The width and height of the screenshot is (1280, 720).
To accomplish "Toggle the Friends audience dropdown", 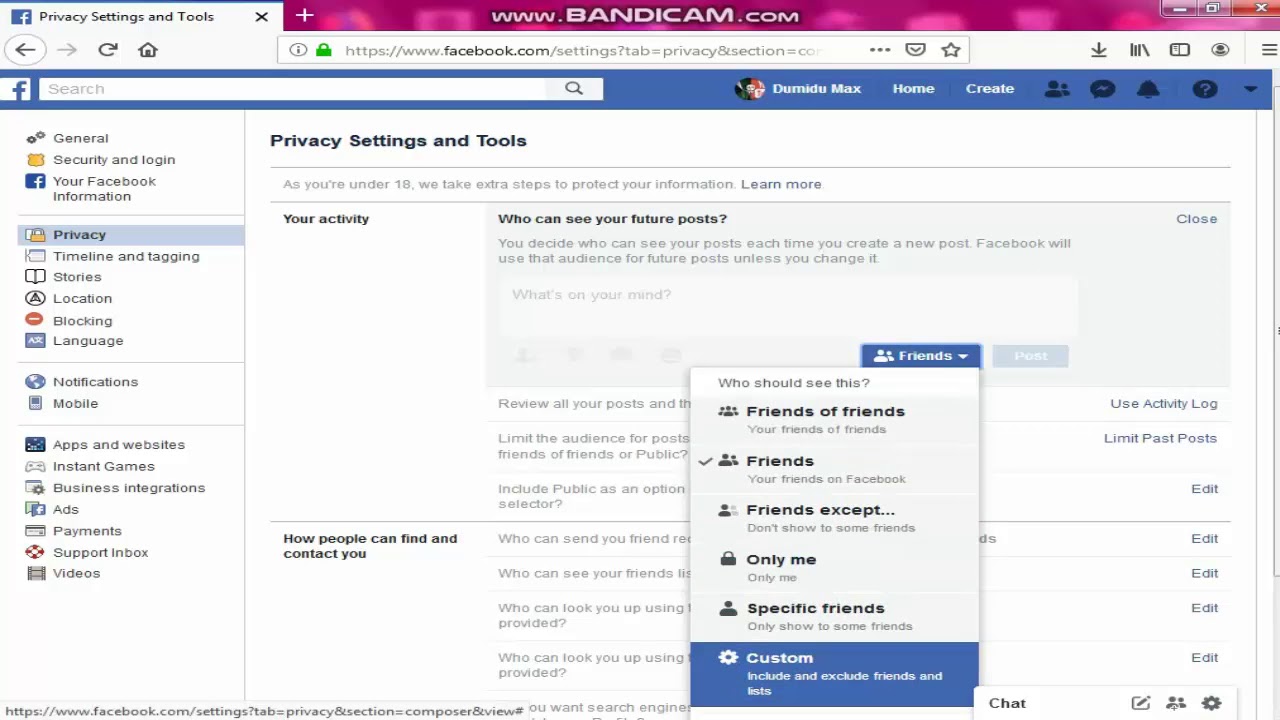I will [x=920, y=356].
